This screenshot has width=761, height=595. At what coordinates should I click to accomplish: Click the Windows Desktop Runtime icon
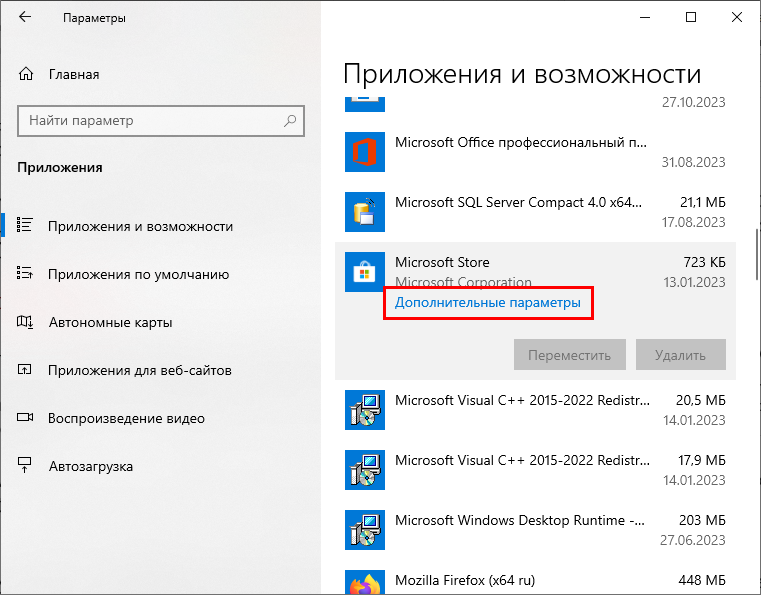pyautogui.click(x=365, y=530)
